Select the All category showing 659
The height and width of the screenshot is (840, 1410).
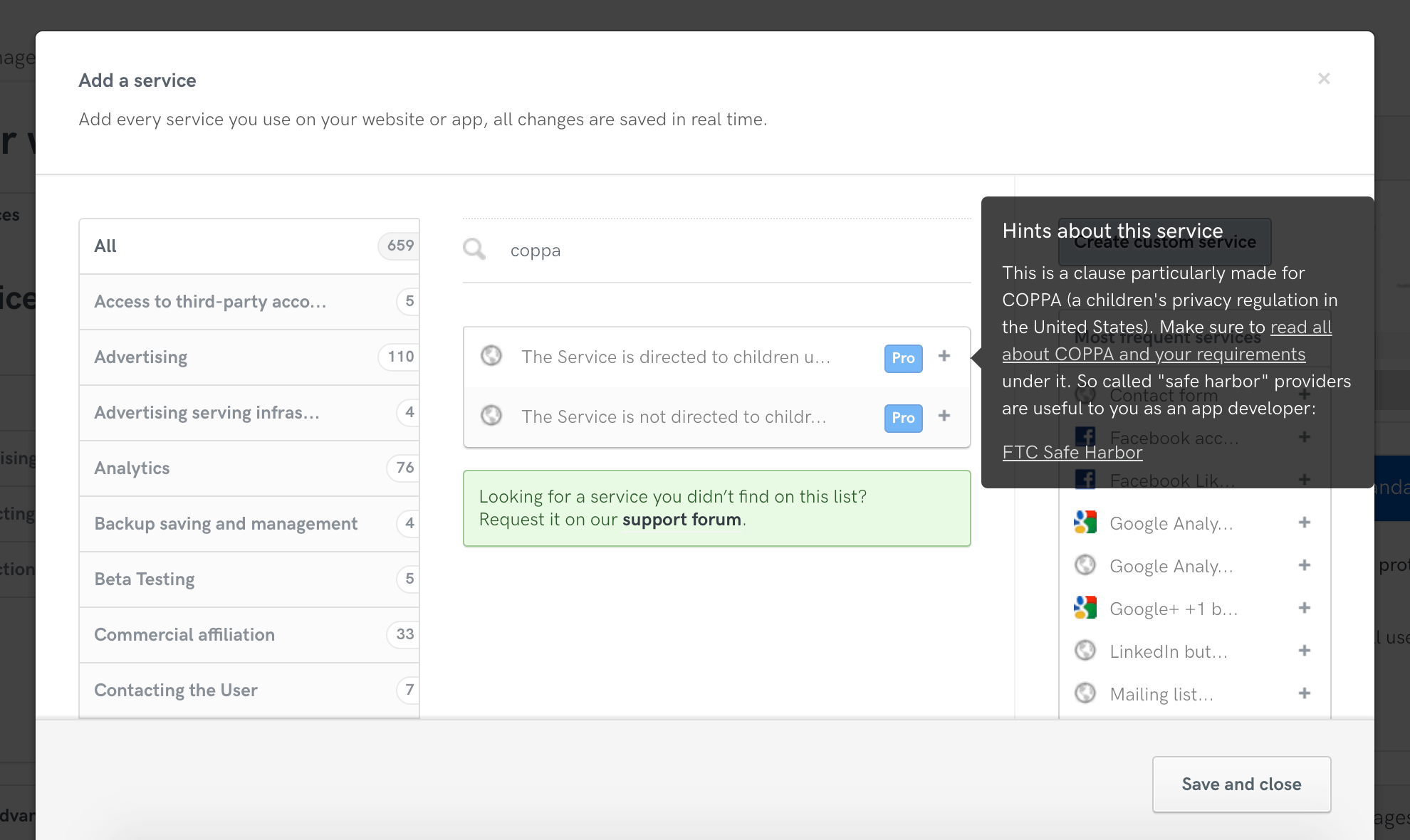click(x=249, y=246)
